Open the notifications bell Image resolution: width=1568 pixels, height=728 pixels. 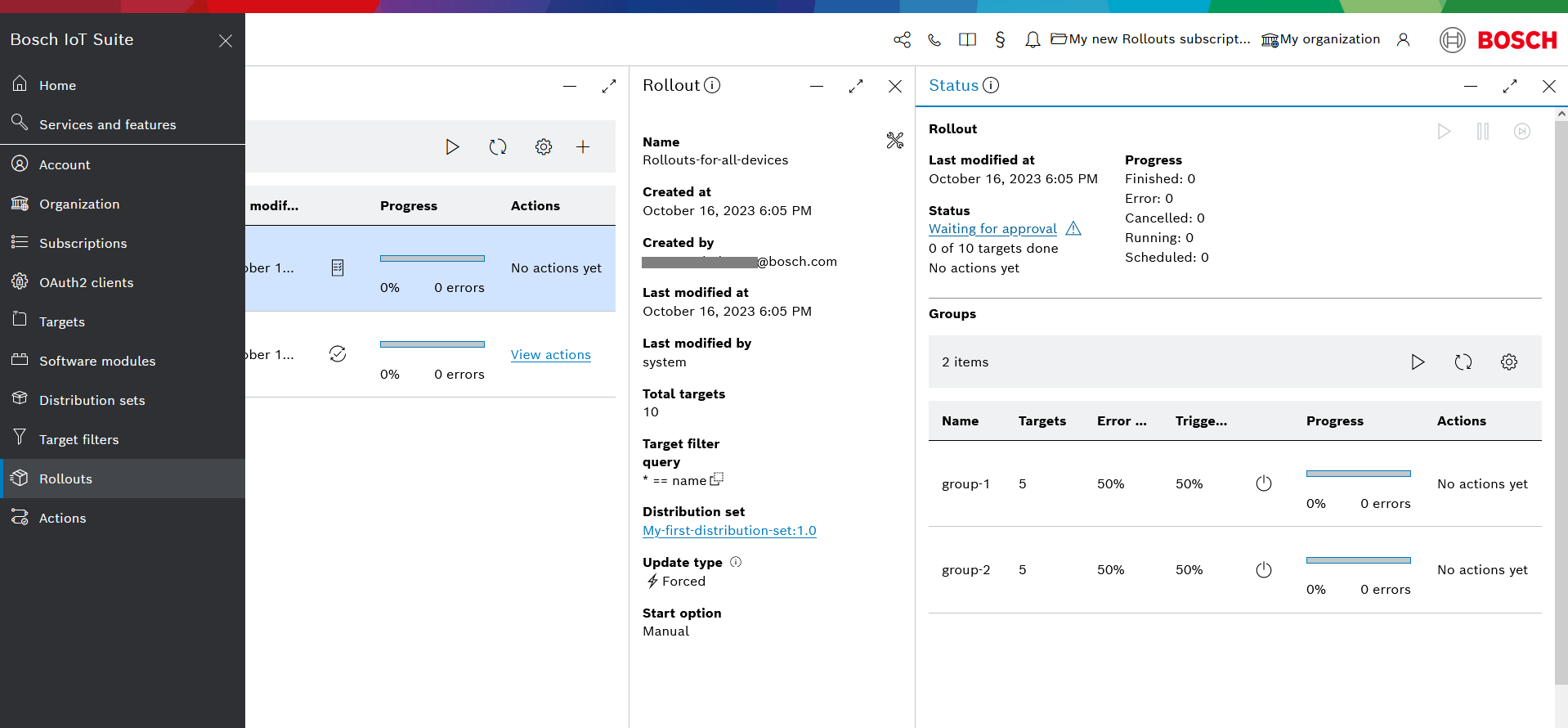[x=1033, y=39]
